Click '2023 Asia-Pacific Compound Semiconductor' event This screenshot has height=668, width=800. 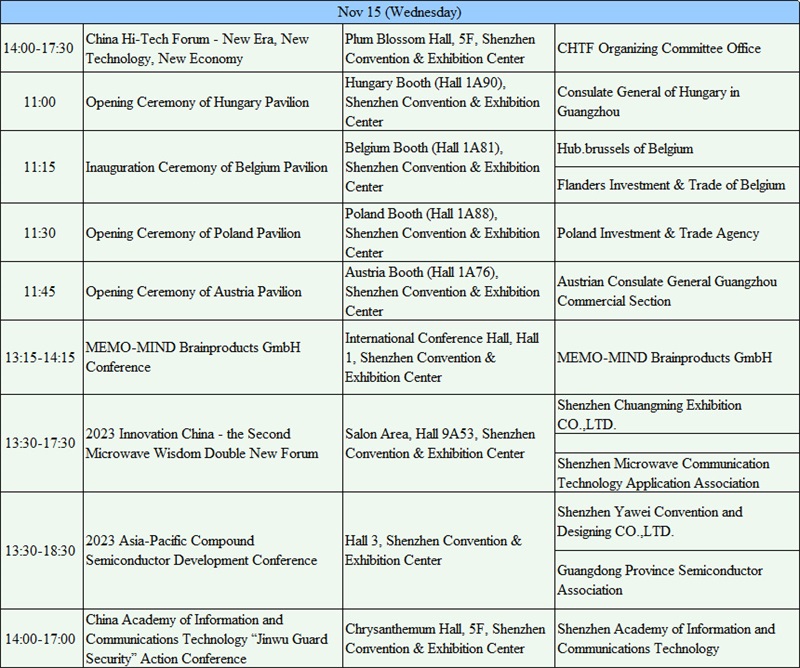[x=213, y=551]
